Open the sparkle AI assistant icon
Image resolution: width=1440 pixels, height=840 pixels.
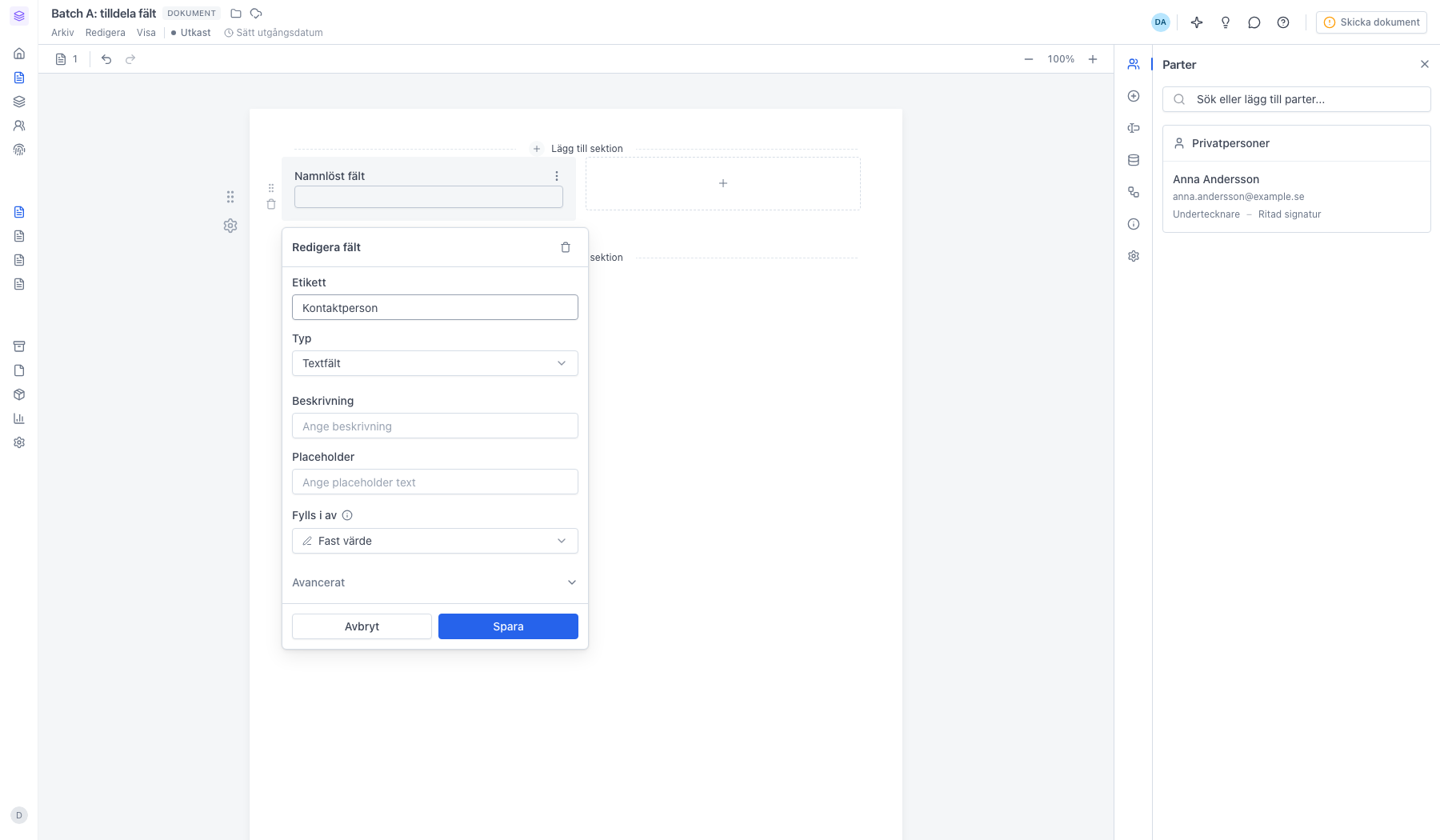click(1197, 22)
